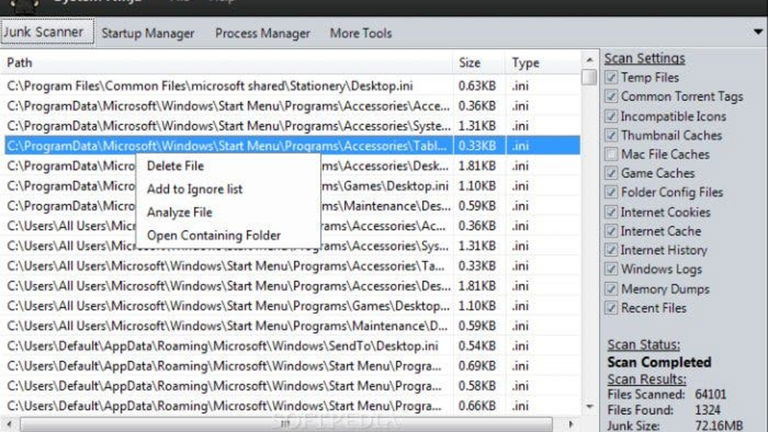
Task: Sort list by Path column header
Action: [x=227, y=63]
